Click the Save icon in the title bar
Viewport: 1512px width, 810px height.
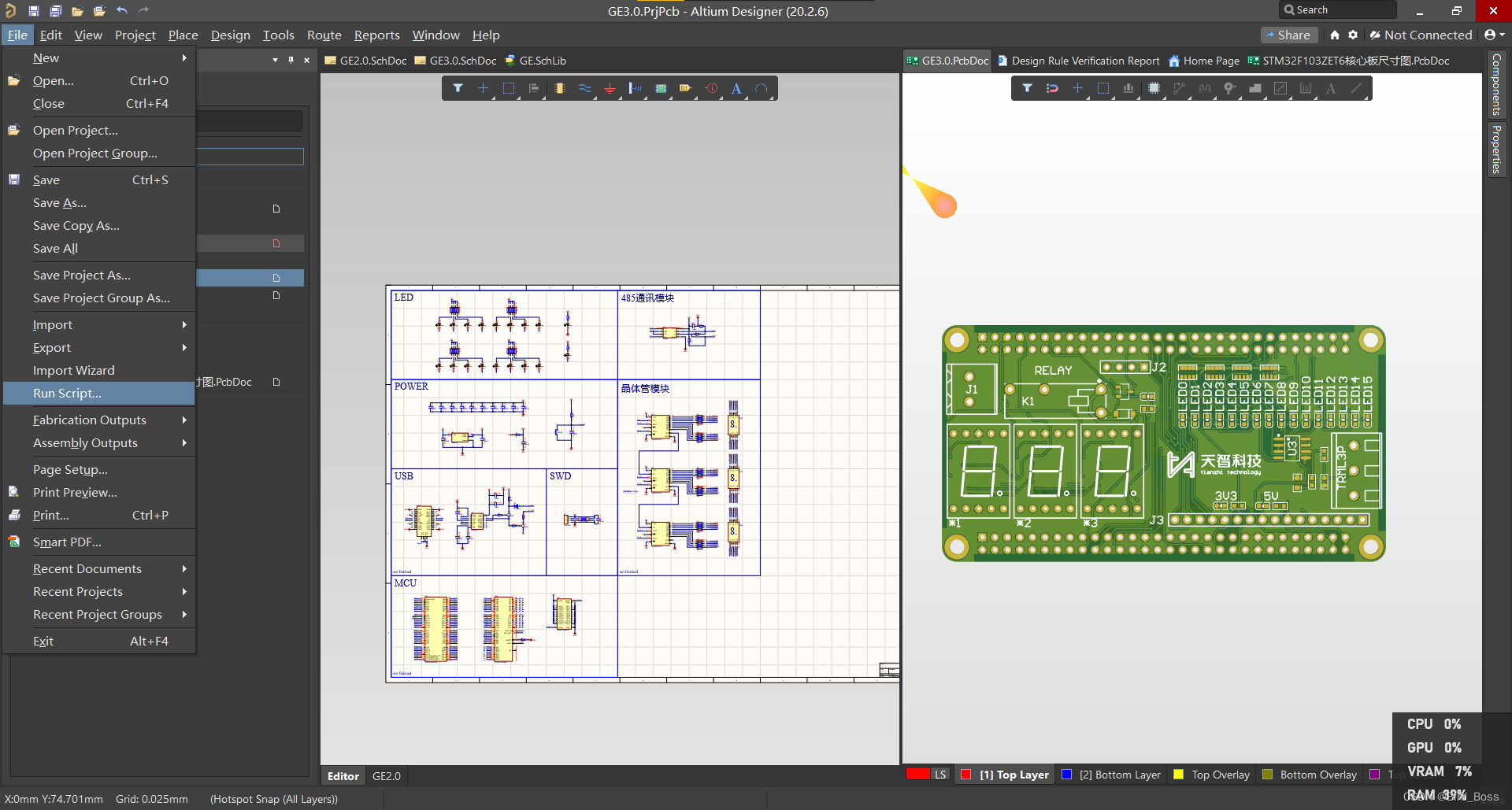[33, 11]
